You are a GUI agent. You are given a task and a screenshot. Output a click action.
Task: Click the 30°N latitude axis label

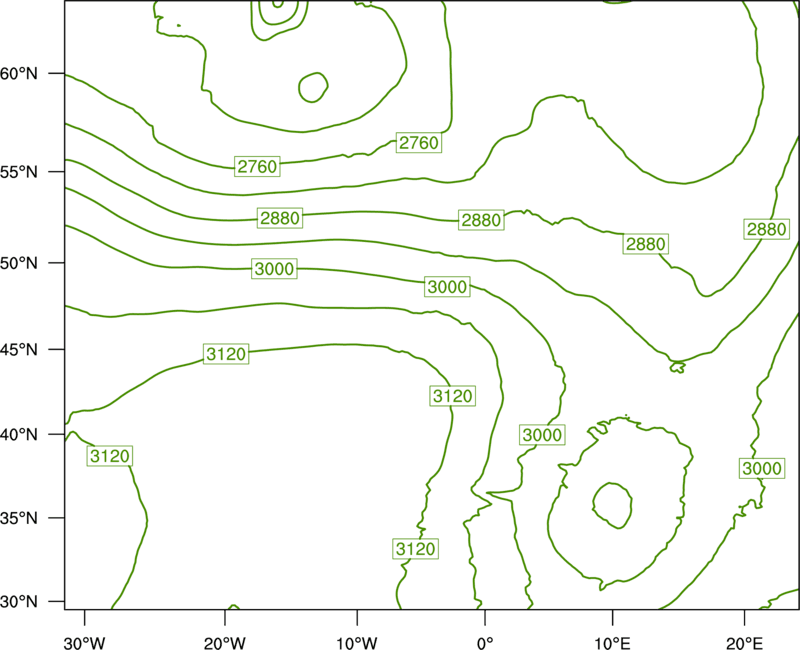(x=19, y=602)
